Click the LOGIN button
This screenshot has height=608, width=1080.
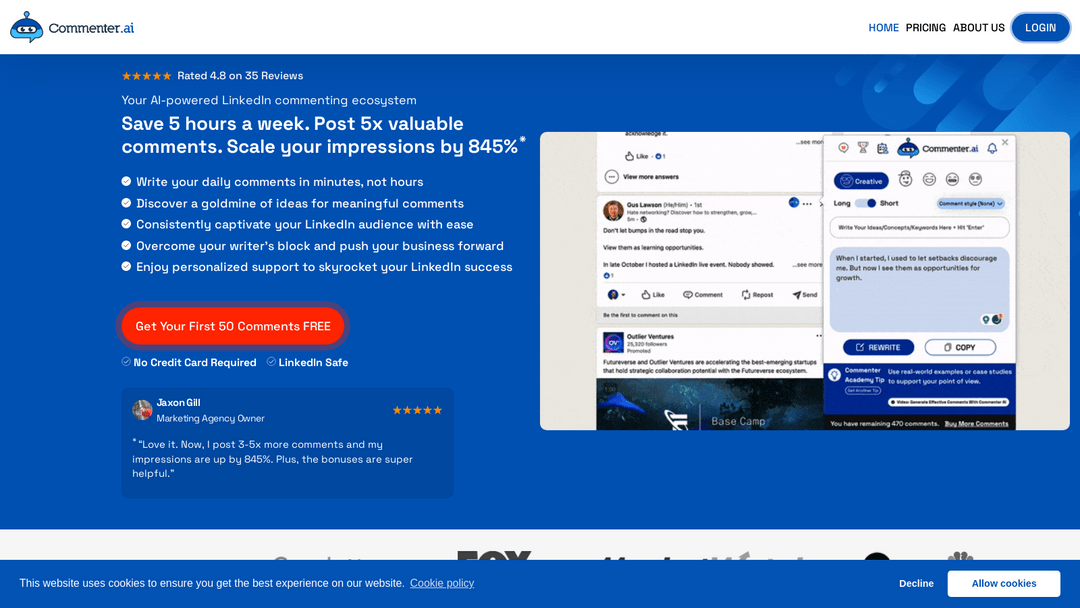click(1039, 28)
